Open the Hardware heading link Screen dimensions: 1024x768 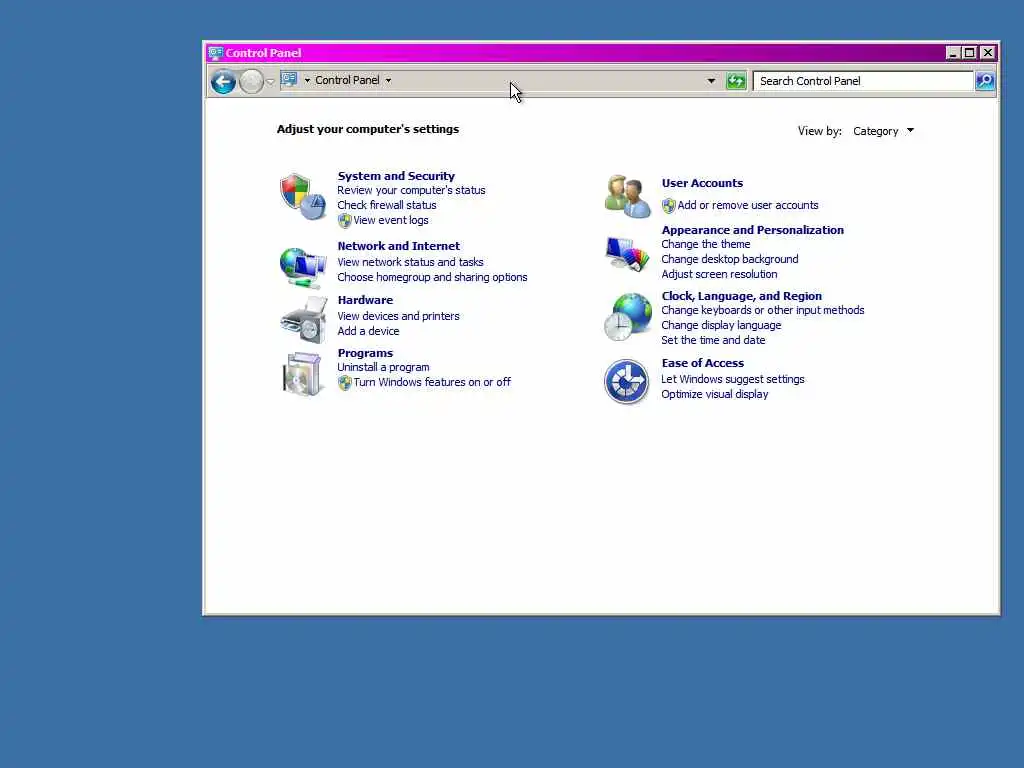[365, 300]
